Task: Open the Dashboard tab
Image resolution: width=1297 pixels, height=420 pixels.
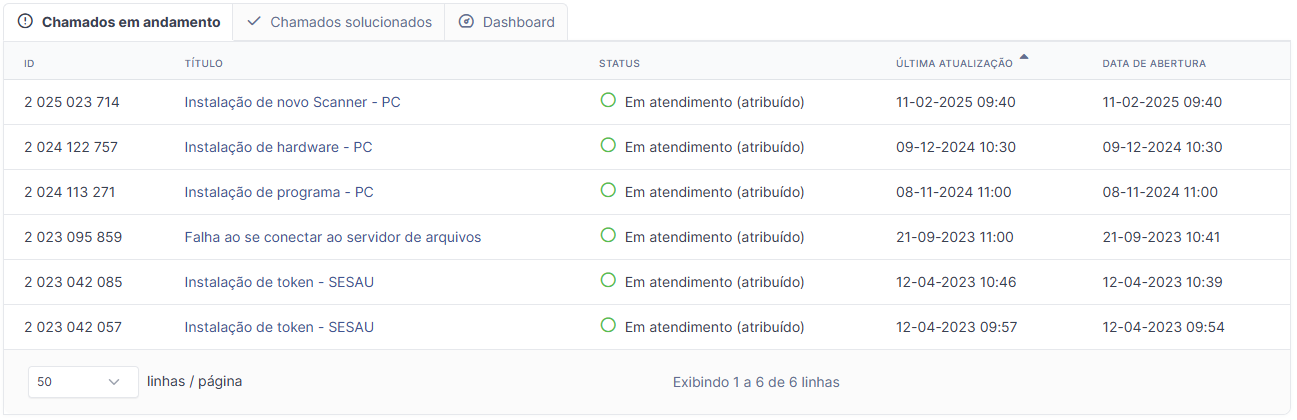Action: [506, 22]
